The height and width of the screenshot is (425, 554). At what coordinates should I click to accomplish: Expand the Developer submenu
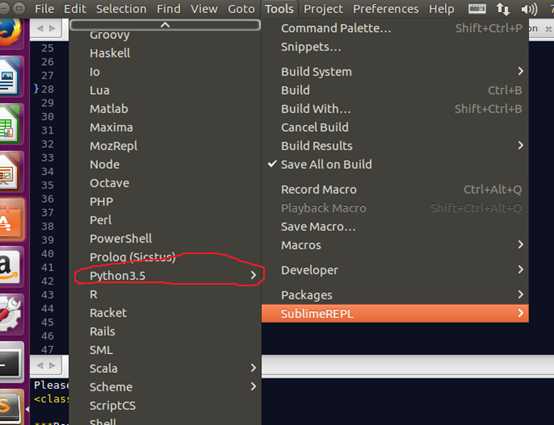pyautogui.click(x=395, y=270)
